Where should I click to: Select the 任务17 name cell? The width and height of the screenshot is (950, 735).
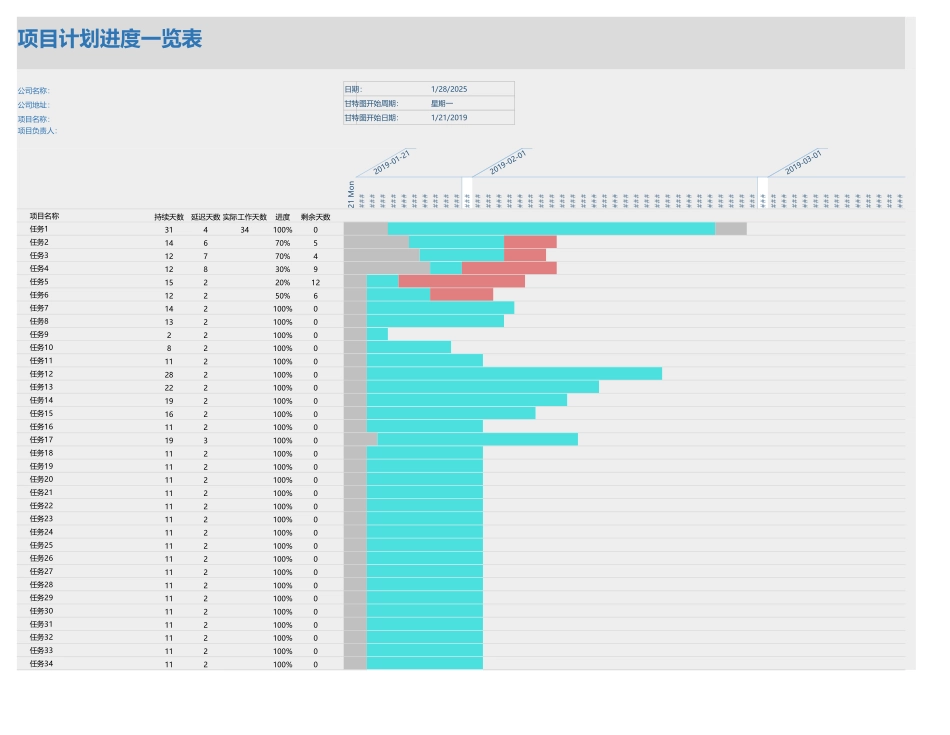[42, 440]
